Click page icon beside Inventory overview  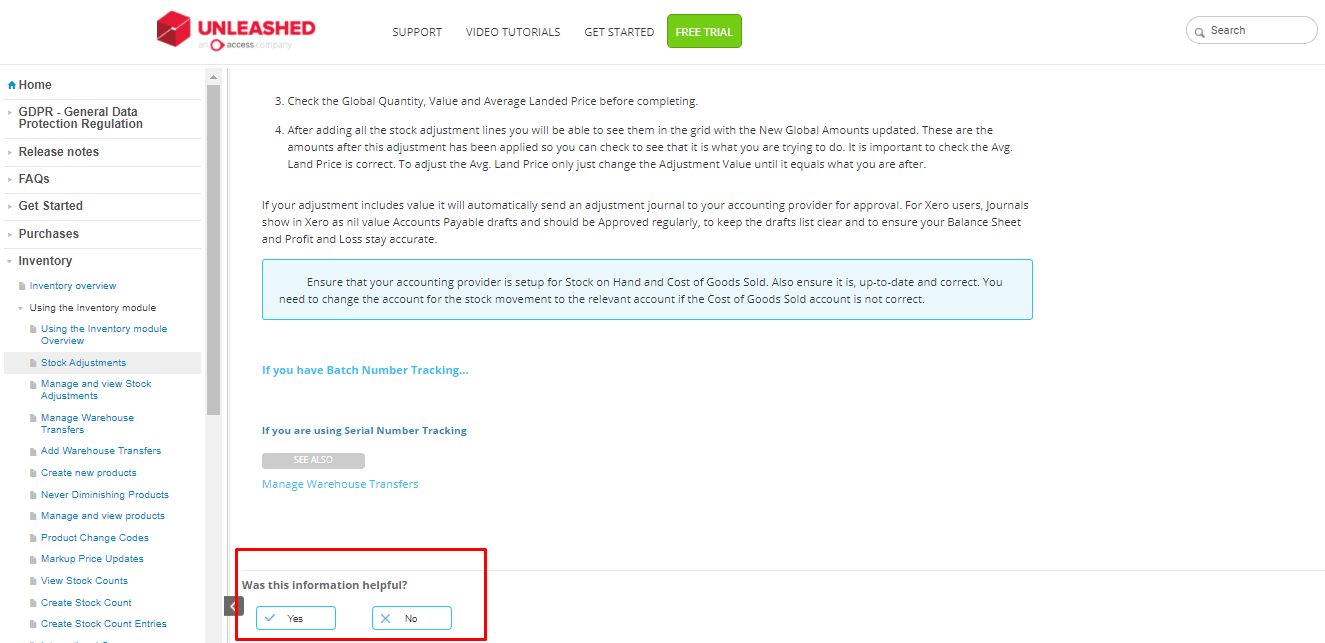click(x=22, y=286)
